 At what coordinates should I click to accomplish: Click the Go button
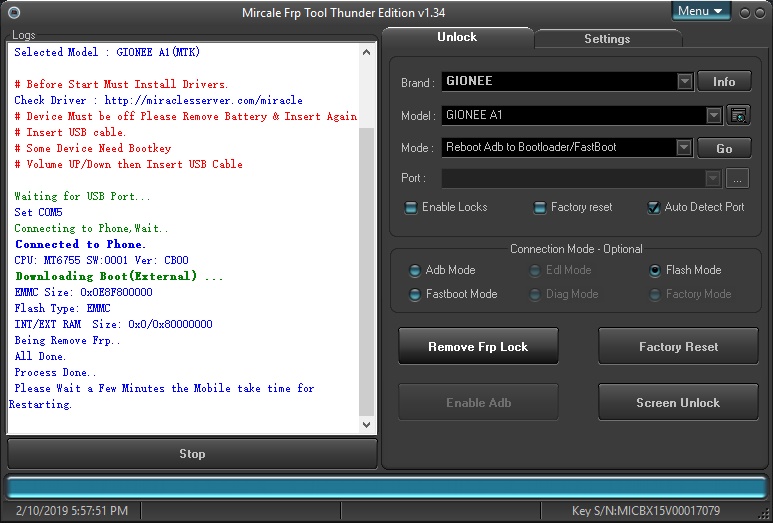724,148
